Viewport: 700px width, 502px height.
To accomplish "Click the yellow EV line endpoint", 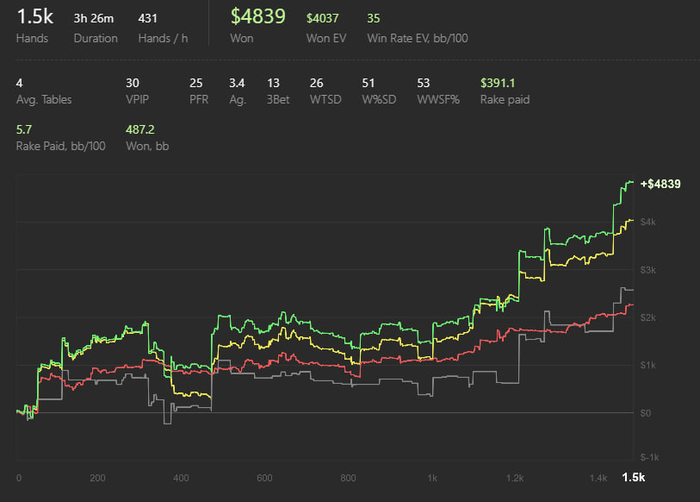I will 633,220.
